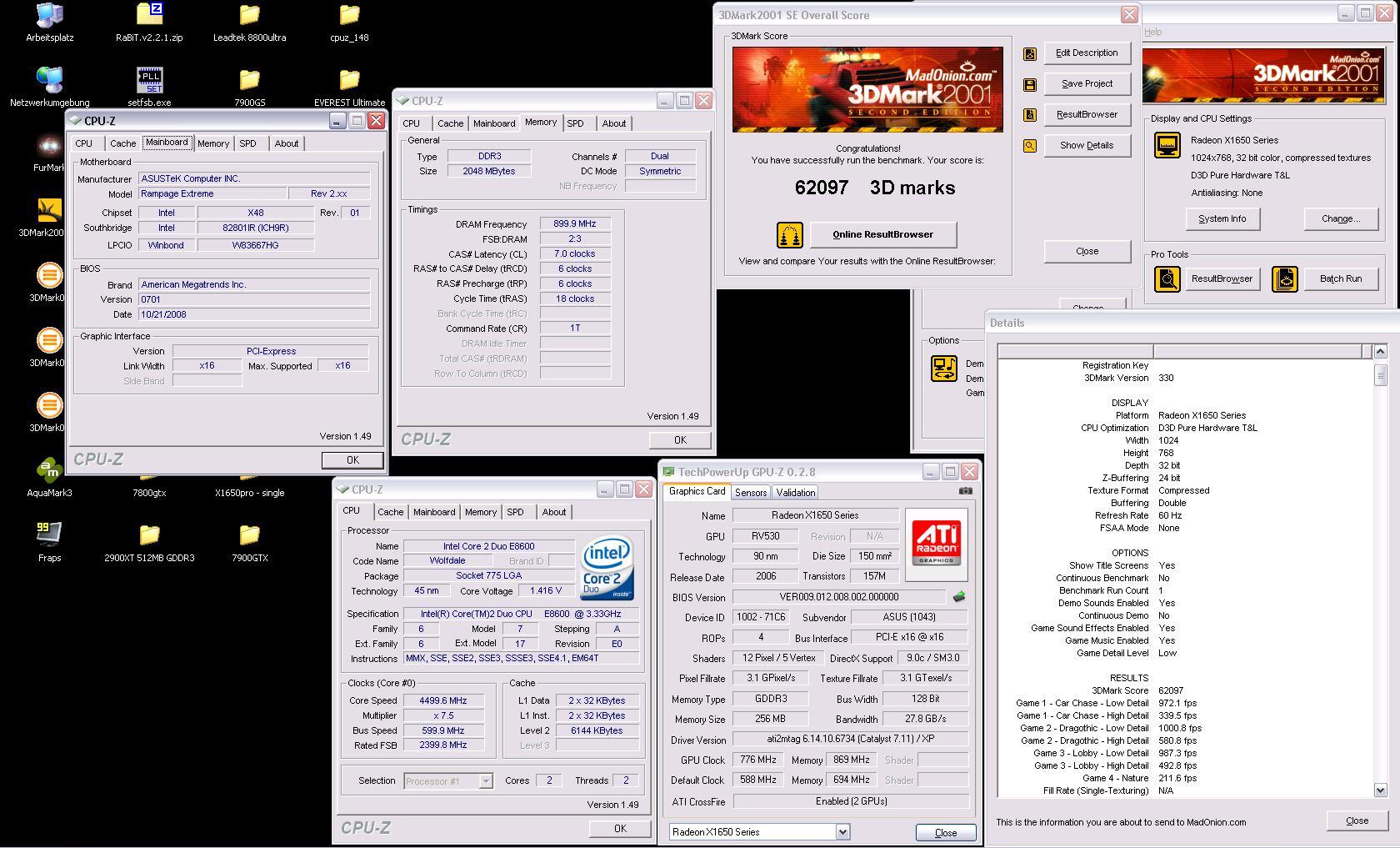The height and width of the screenshot is (848, 1400).
Task: Open the EVEREST Ultimate folder
Action: [x=349, y=80]
